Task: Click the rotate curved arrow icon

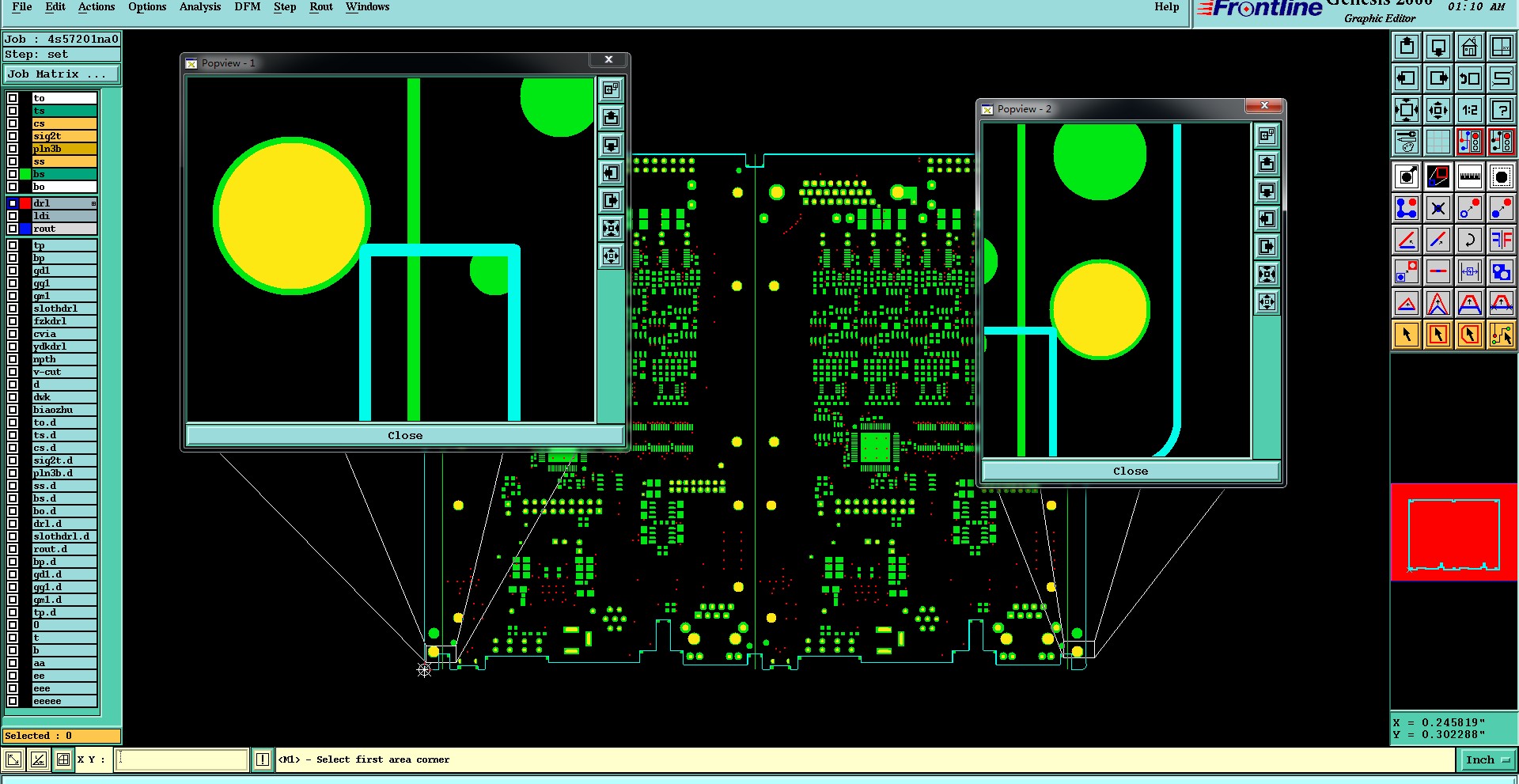Action: [x=1470, y=240]
